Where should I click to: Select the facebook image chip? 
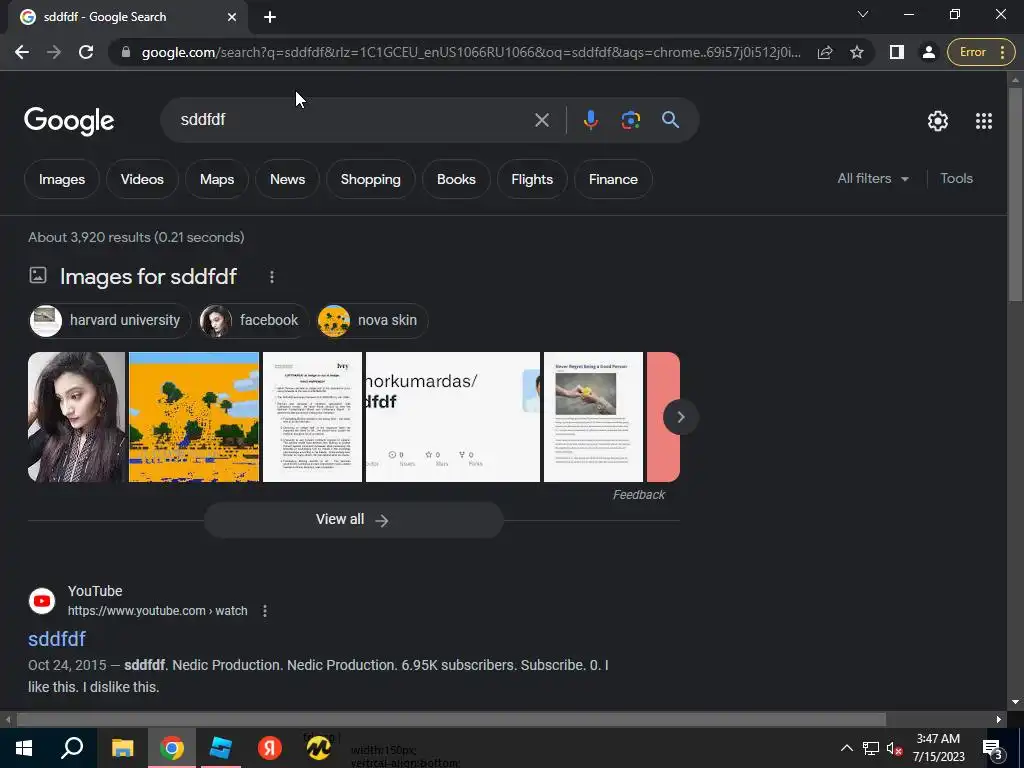tap(253, 320)
